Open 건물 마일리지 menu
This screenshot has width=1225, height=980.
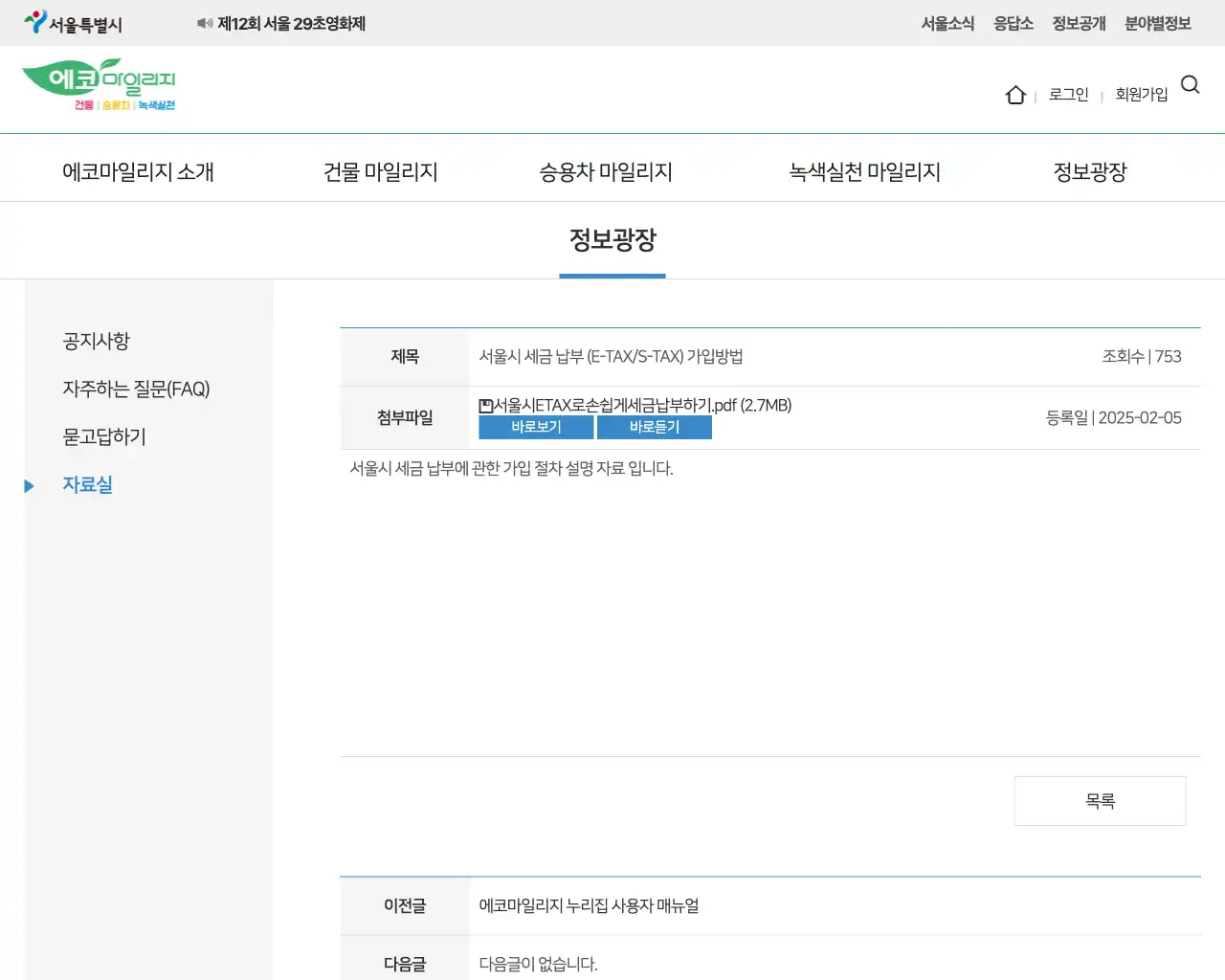tap(381, 172)
